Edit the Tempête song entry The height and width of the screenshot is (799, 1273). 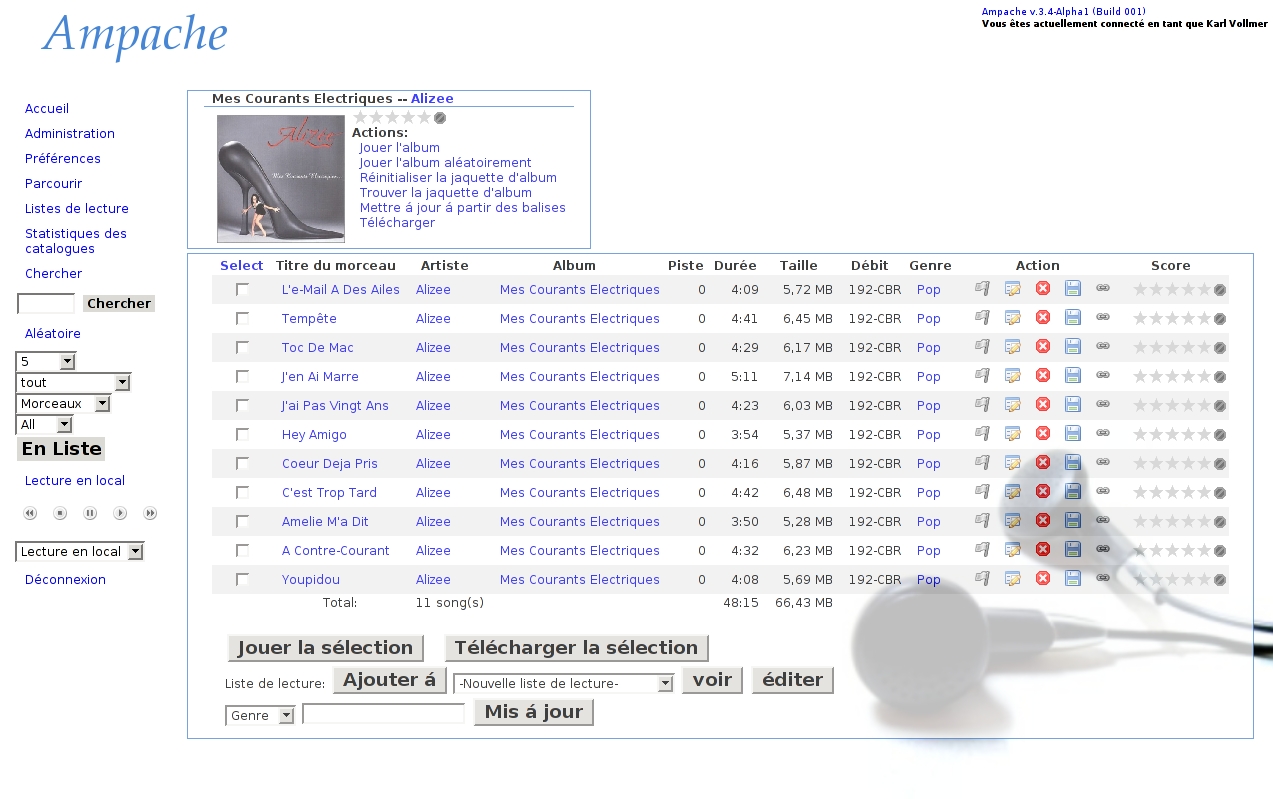click(1013, 318)
